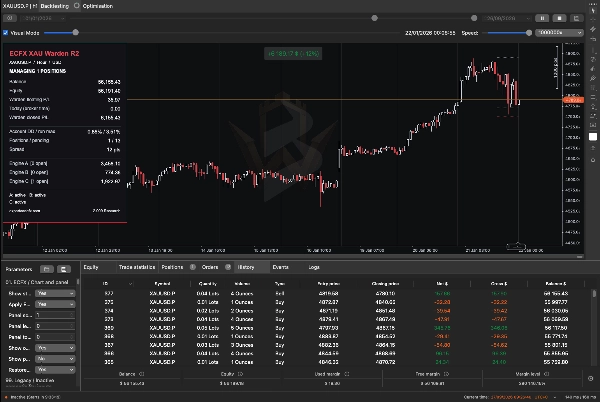Click the Entry price column header

(x=329, y=284)
